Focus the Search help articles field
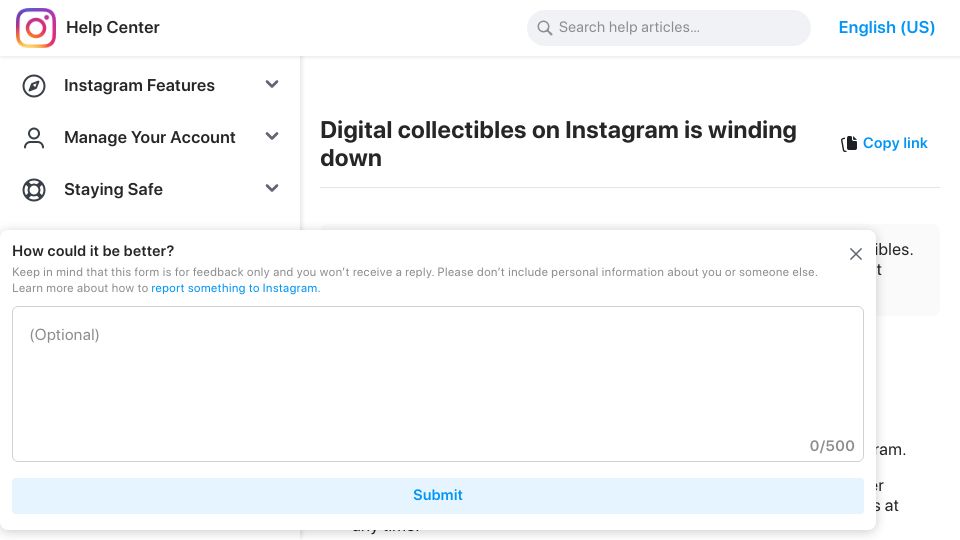 [x=669, y=28]
